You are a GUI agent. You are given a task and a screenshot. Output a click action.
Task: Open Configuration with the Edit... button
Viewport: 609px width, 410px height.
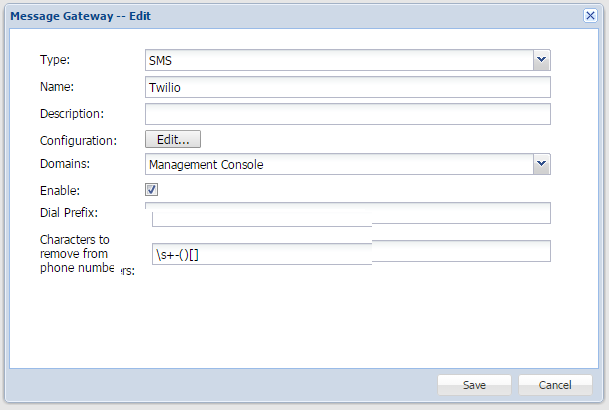coord(173,139)
